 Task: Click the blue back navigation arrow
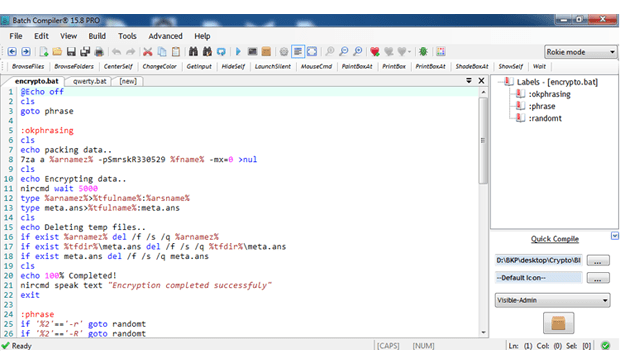[12, 52]
